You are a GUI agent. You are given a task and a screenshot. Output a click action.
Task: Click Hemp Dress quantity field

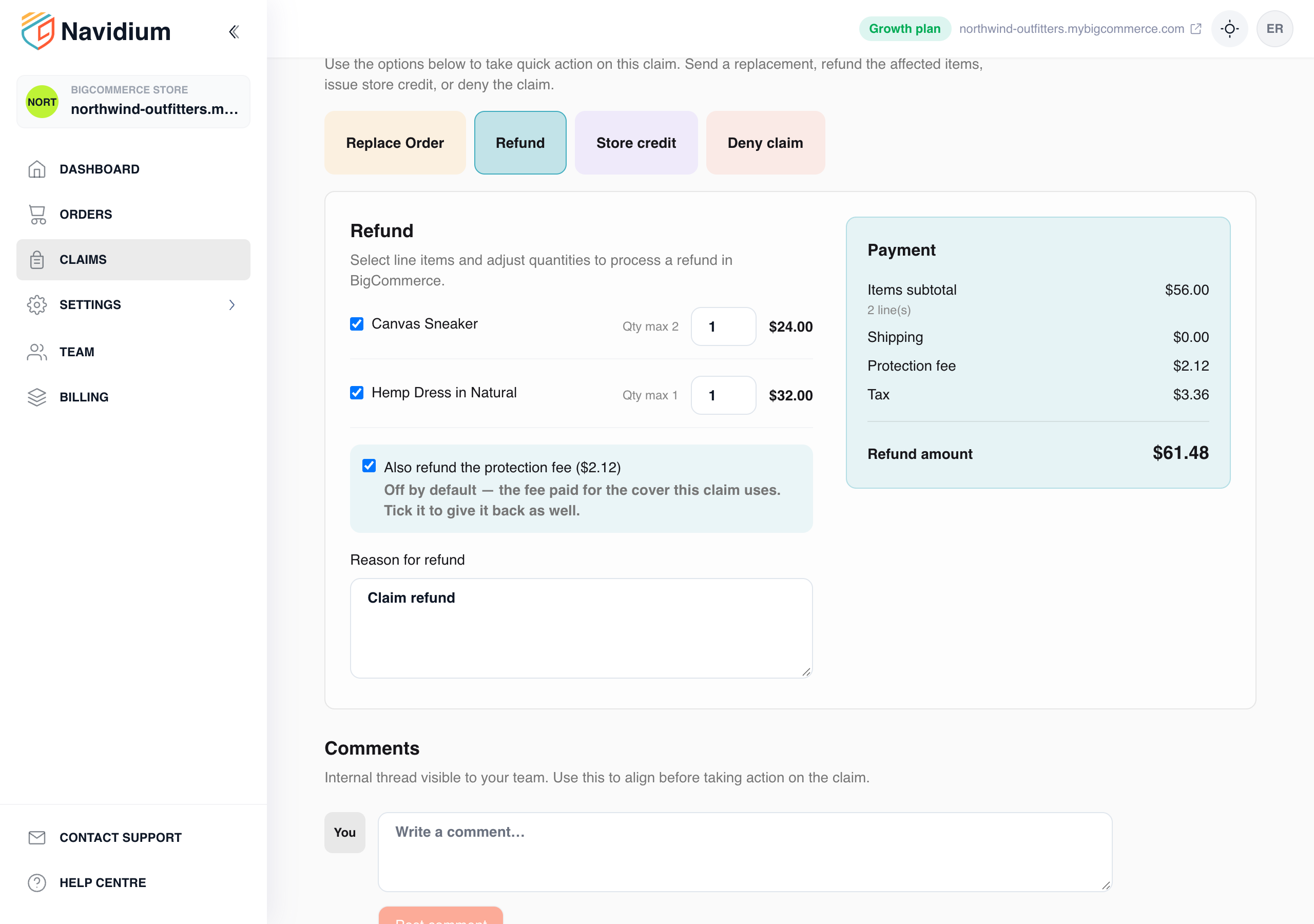click(723, 396)
